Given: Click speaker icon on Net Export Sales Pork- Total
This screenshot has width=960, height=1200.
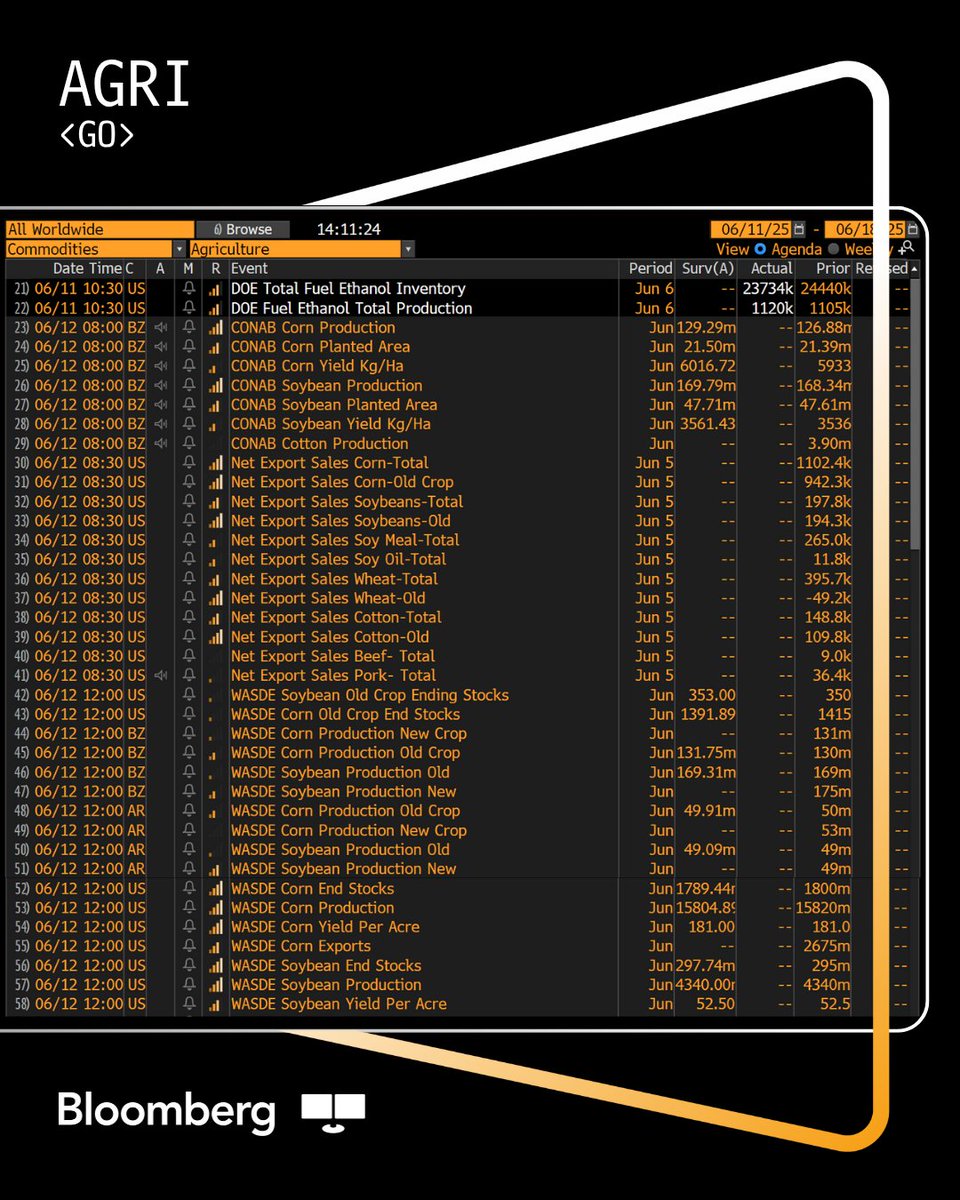Looking at the screenshot, I should pyautogui.click(x=160, y=676).
